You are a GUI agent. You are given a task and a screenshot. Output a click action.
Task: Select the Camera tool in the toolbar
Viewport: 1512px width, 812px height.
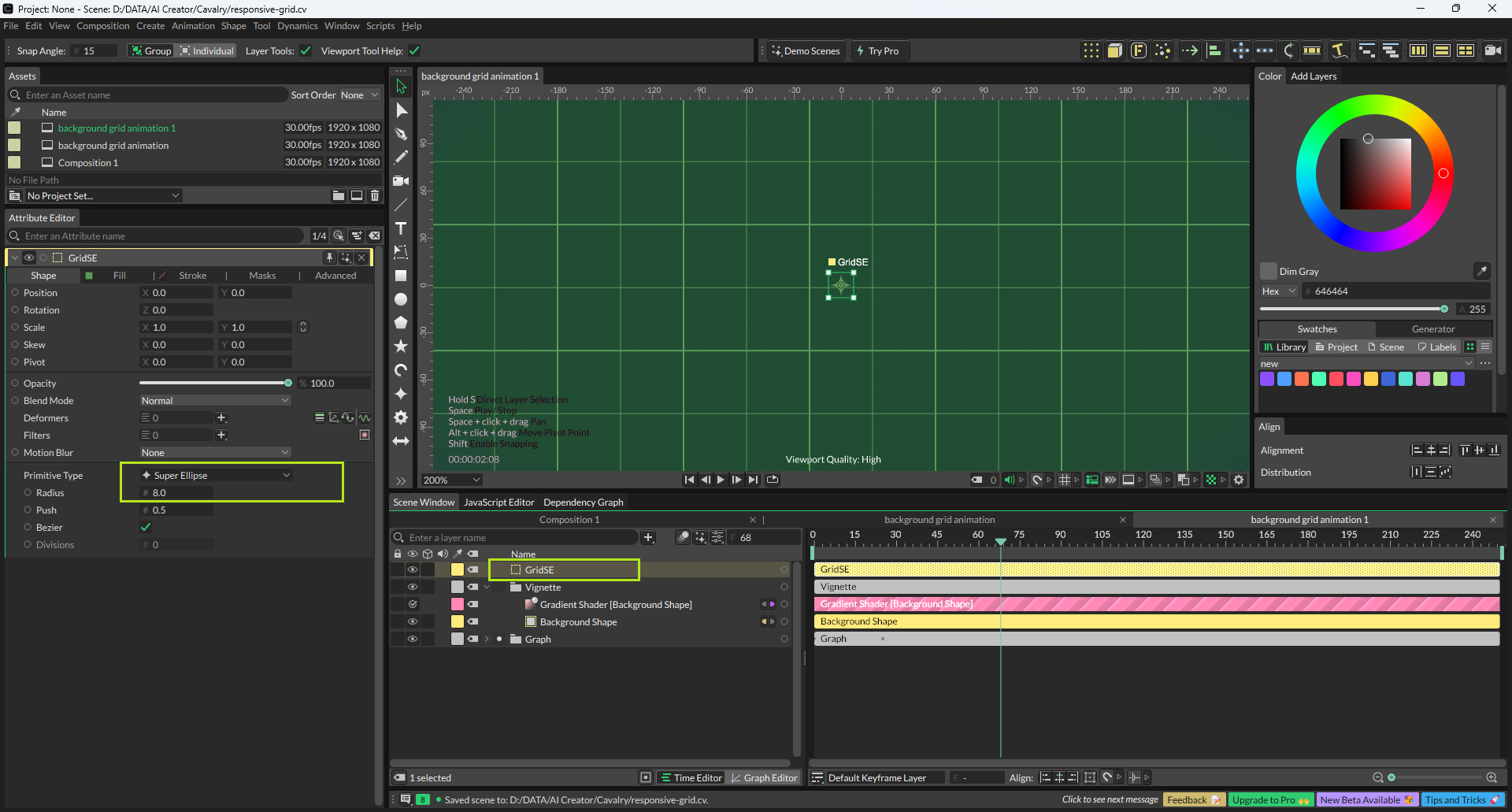point(401,181)
